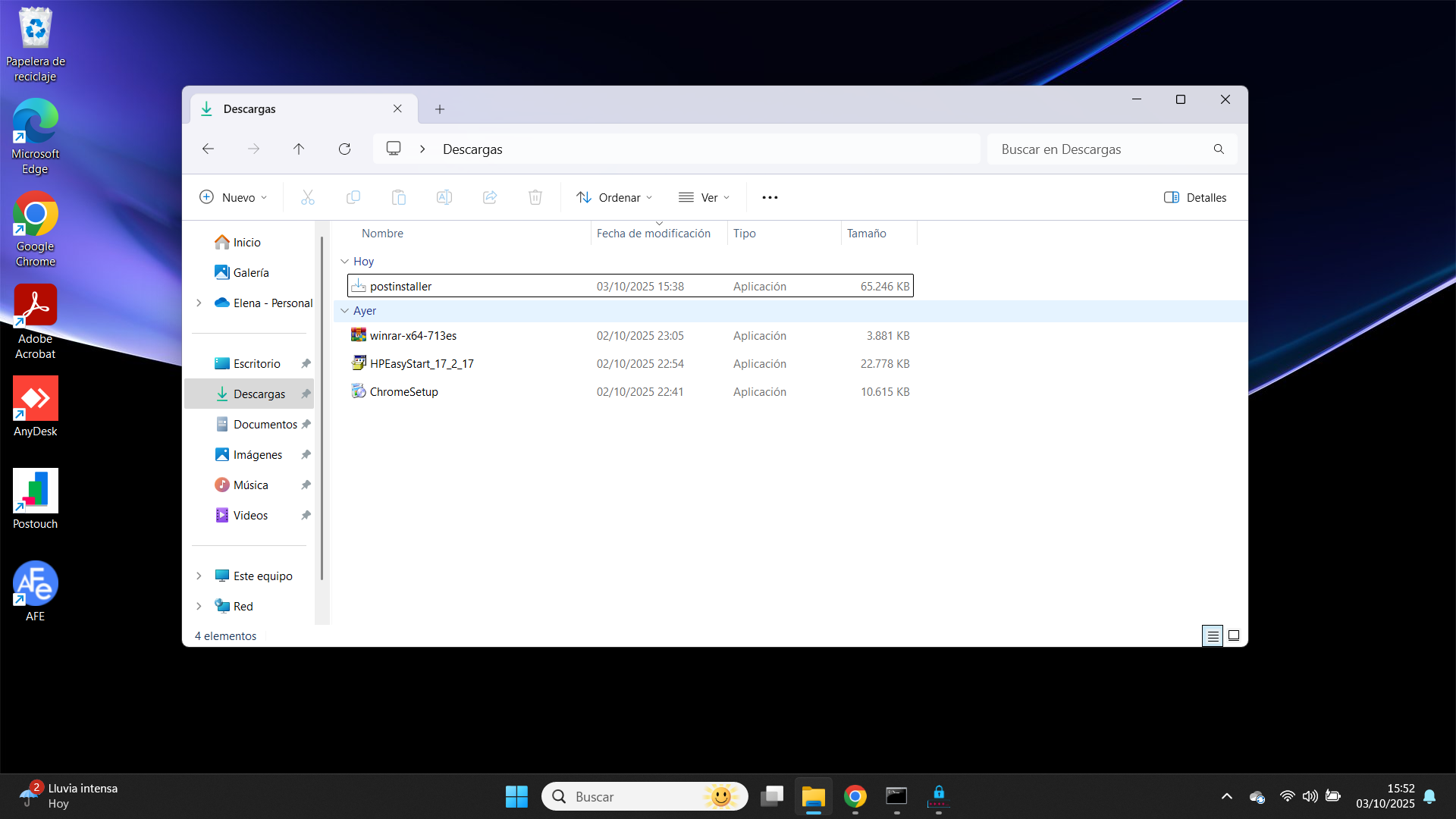Click the Cut scissors icon
The width and height of the screenshot is (1456, 819).
click(x=307, y=197)
